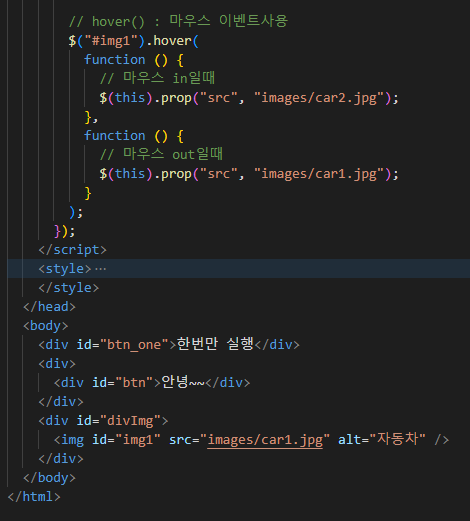Click the alt value '자동차'

398,439
